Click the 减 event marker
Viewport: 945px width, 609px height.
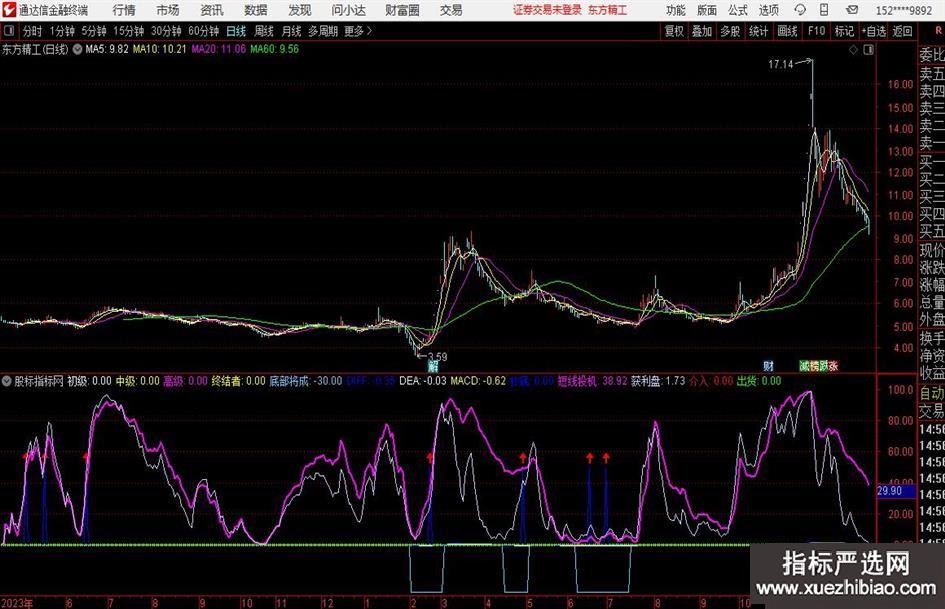(804, 366)
